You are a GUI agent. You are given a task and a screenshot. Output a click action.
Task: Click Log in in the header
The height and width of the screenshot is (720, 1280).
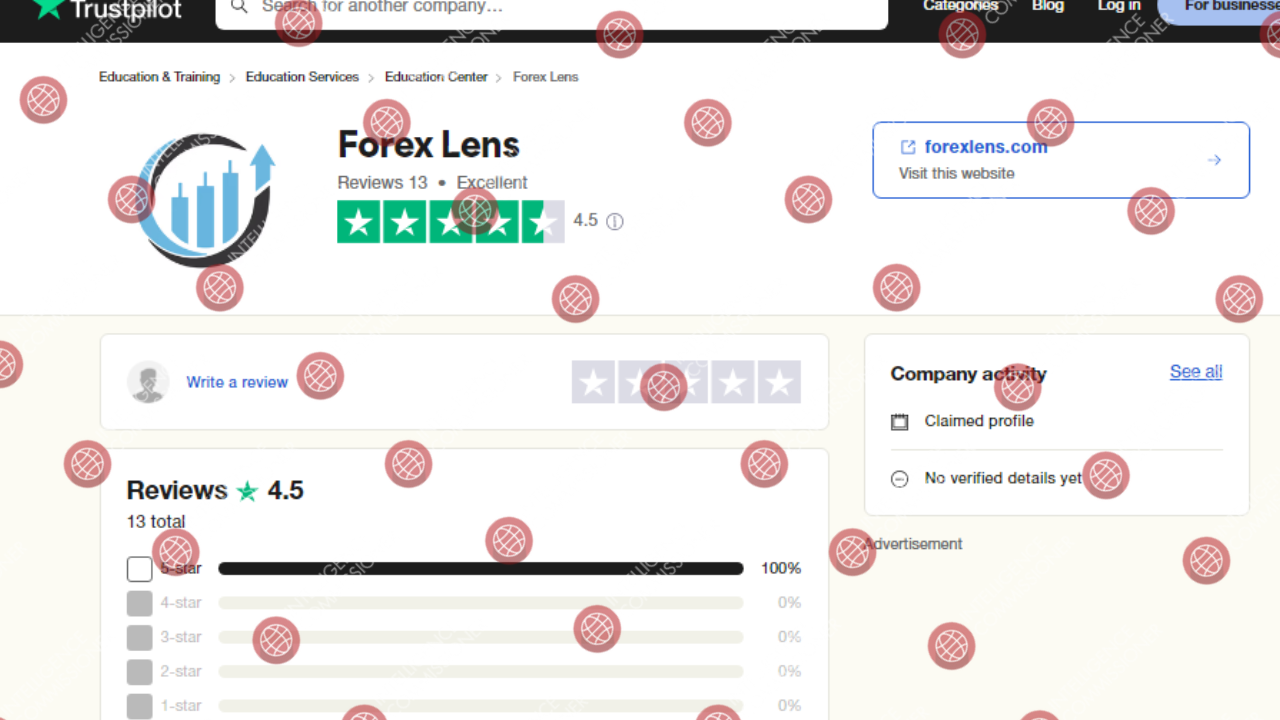click(x=1119, y=6)
